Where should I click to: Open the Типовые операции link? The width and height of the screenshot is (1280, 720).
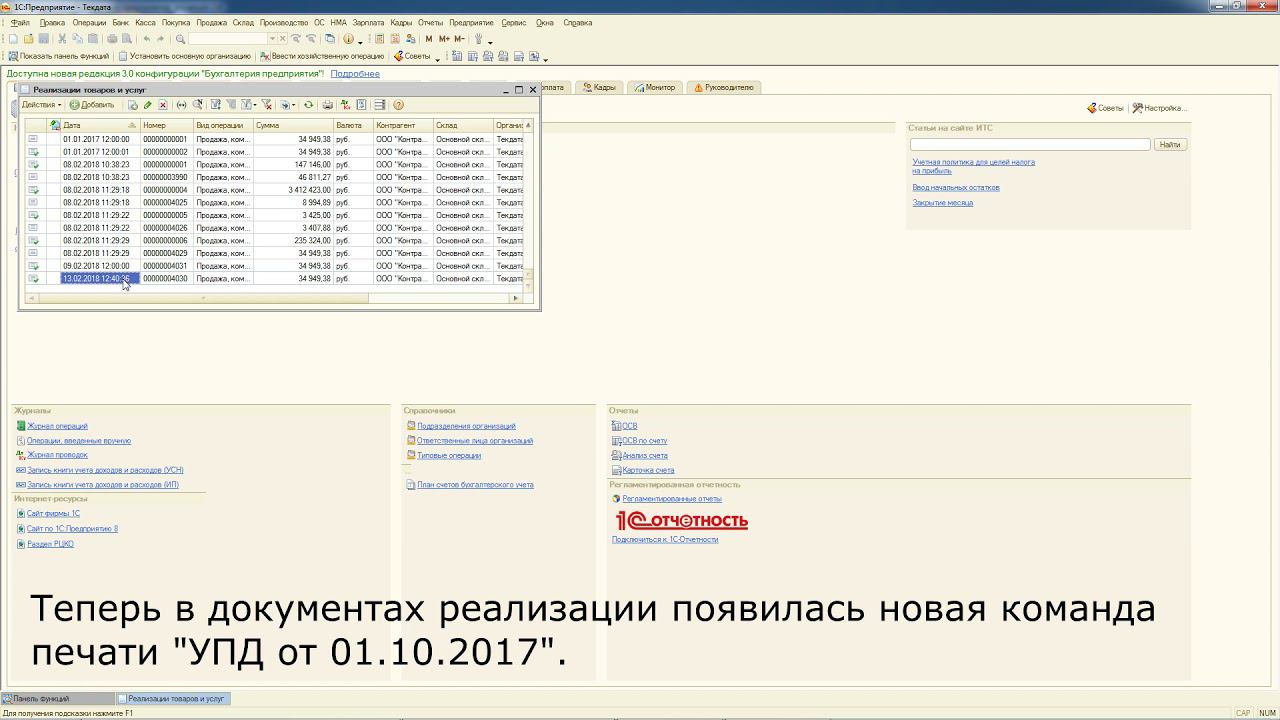pos(449,455)
